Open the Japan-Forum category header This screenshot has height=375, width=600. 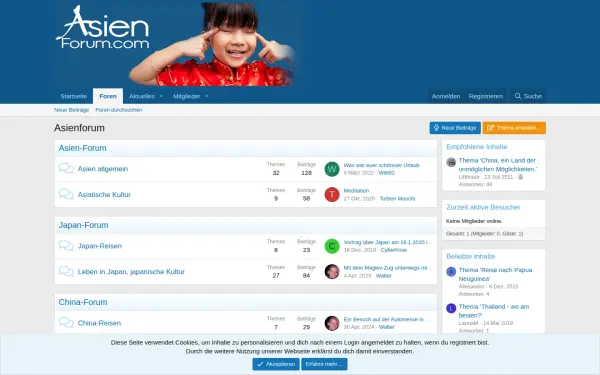[x=83, y=225]
